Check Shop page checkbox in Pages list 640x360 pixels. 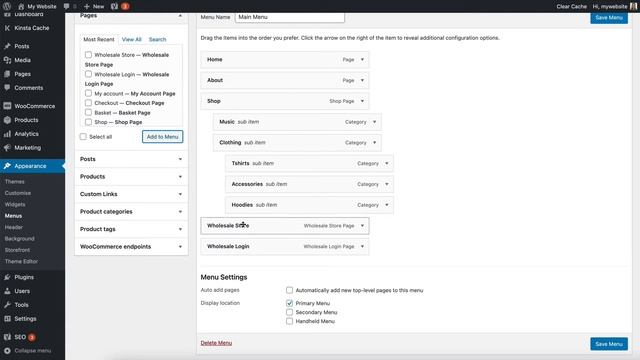pyautogui.click(x=88, y=122)
